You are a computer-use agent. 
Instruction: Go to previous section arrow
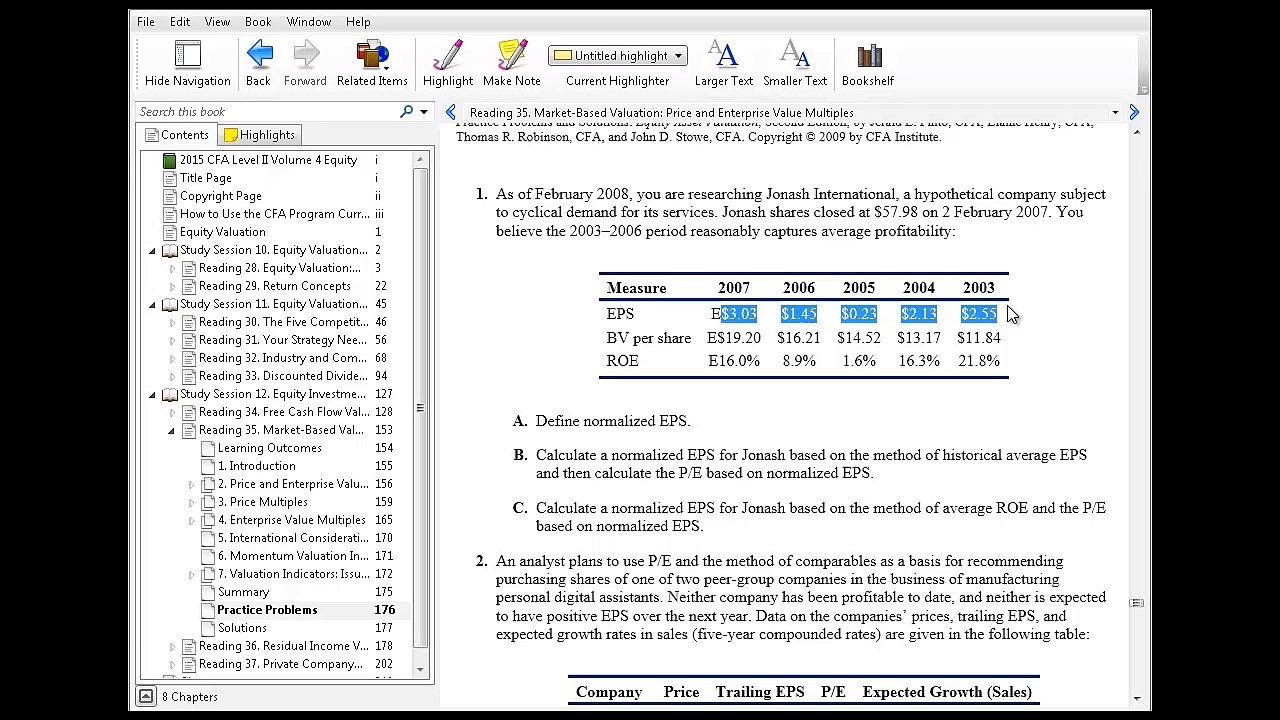pyautogui.click(x=451, y=113)
